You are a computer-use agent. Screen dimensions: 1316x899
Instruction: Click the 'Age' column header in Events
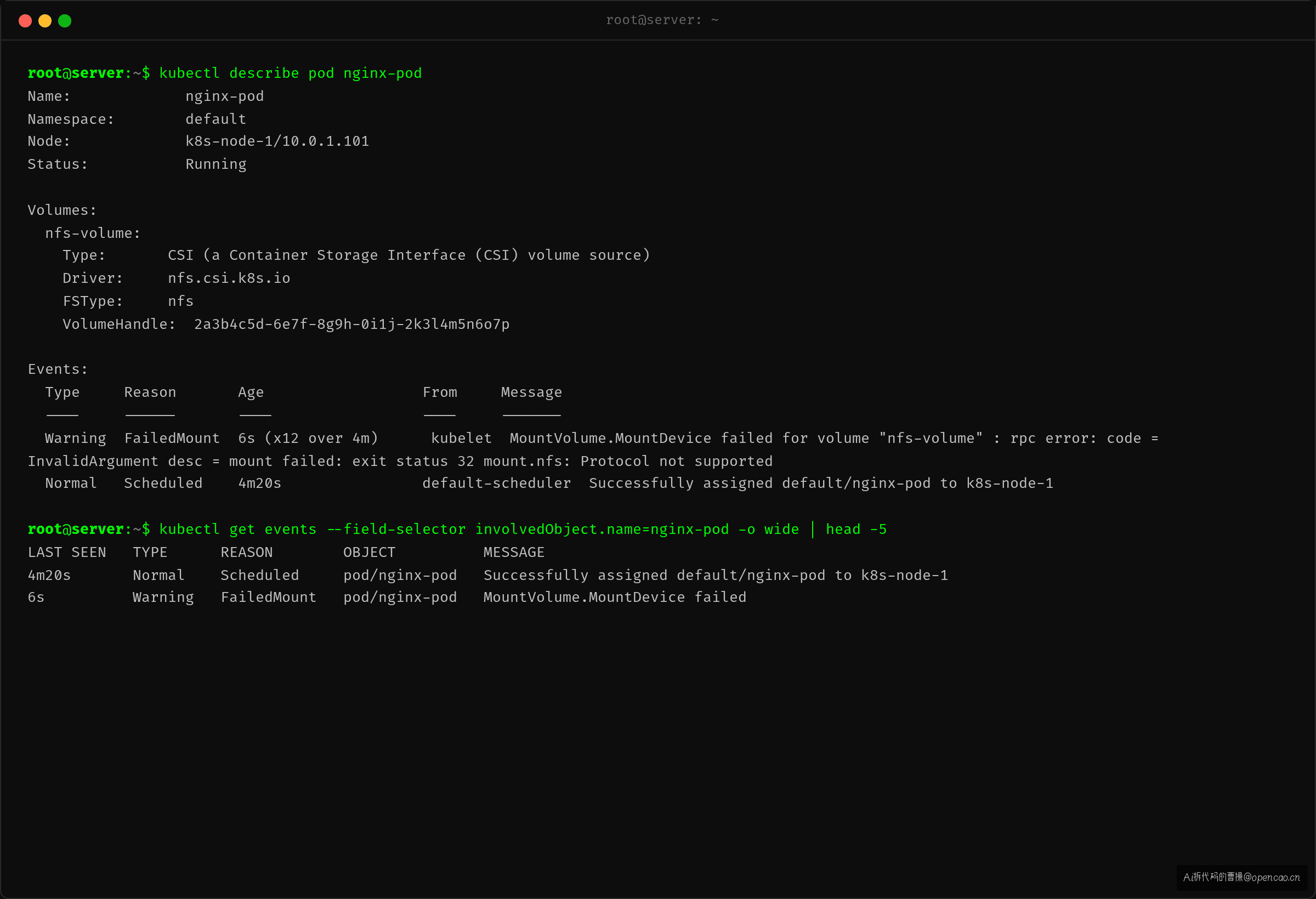coord(251,393)
